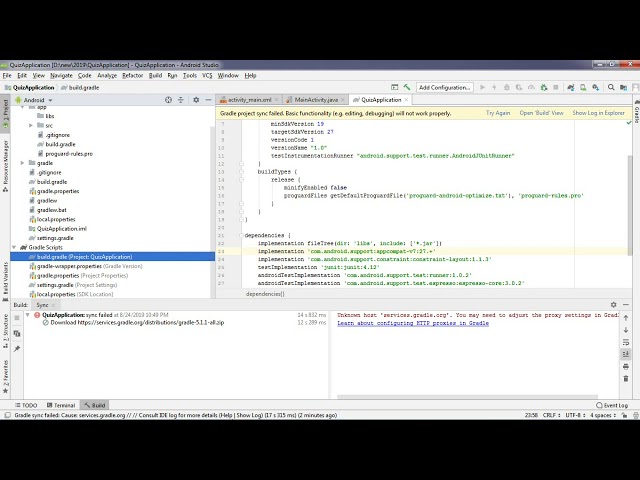Open the Event Log button

pos(612,405)
